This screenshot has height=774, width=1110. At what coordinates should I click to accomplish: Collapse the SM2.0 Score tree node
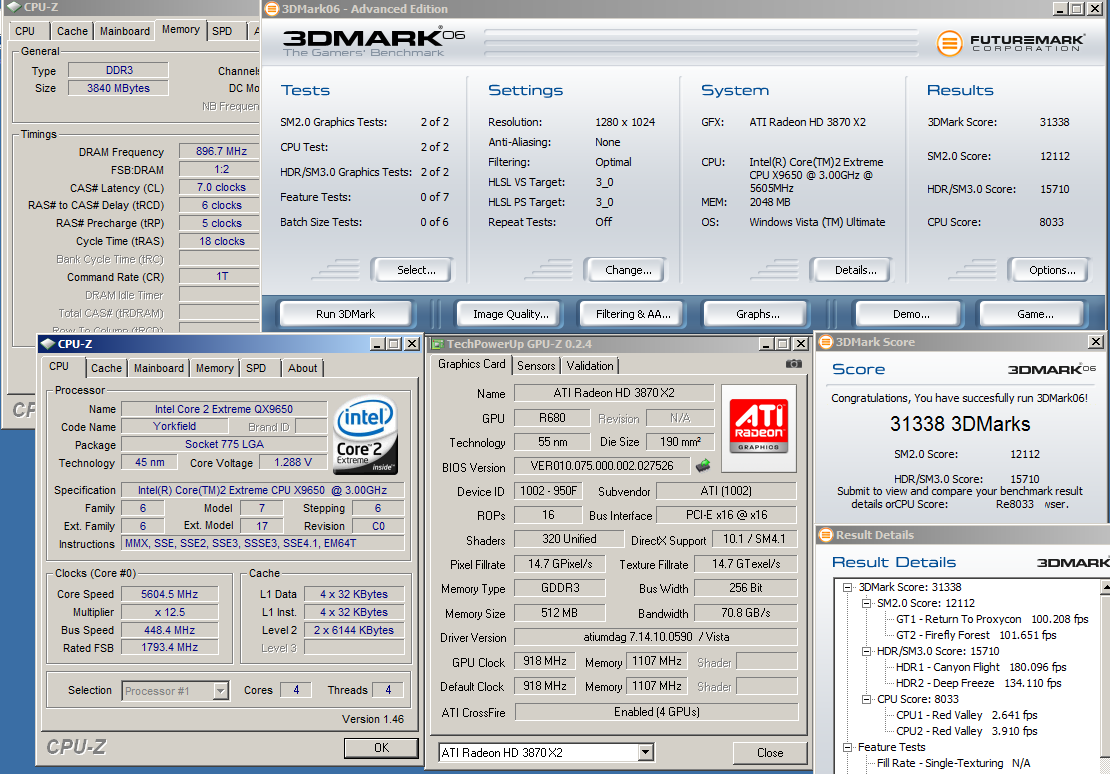[866, 603]
